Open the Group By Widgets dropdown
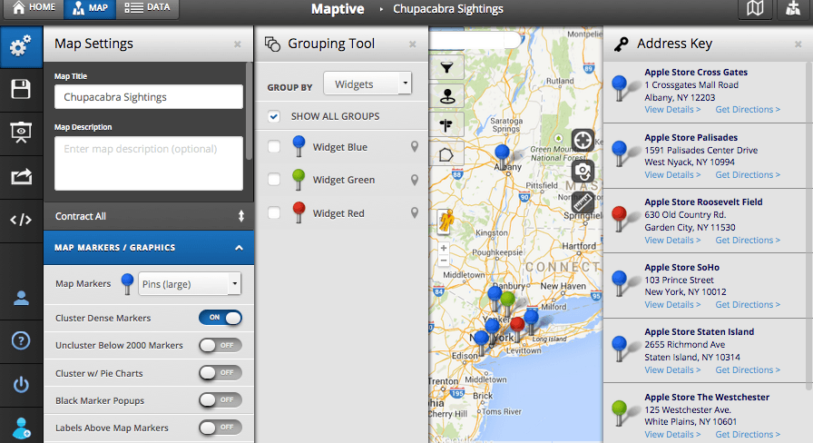813x443 pixels. (x=368, y=84)
